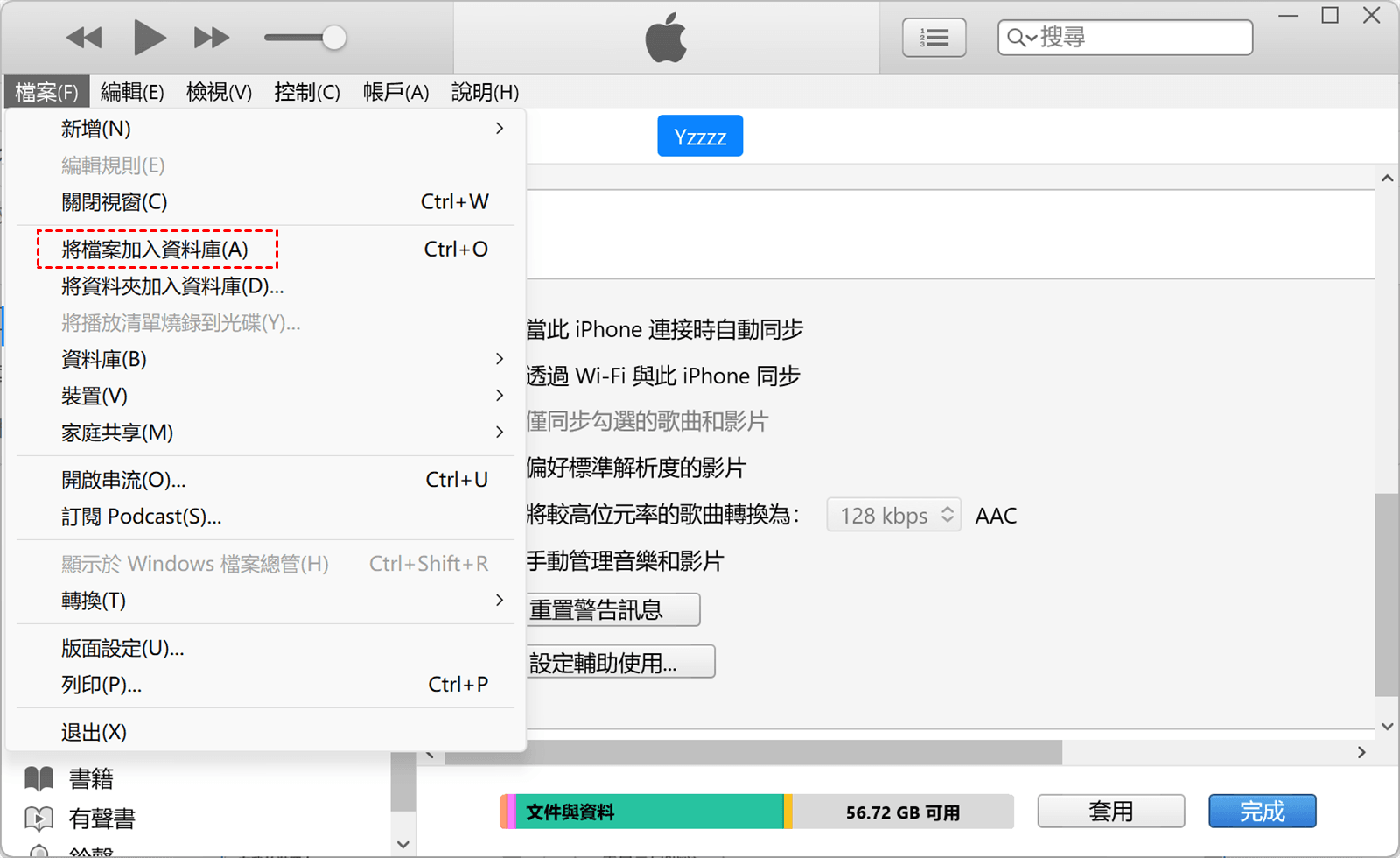
Task: Click the 書籍 open-book icon
Action: [x=39, y=778]
